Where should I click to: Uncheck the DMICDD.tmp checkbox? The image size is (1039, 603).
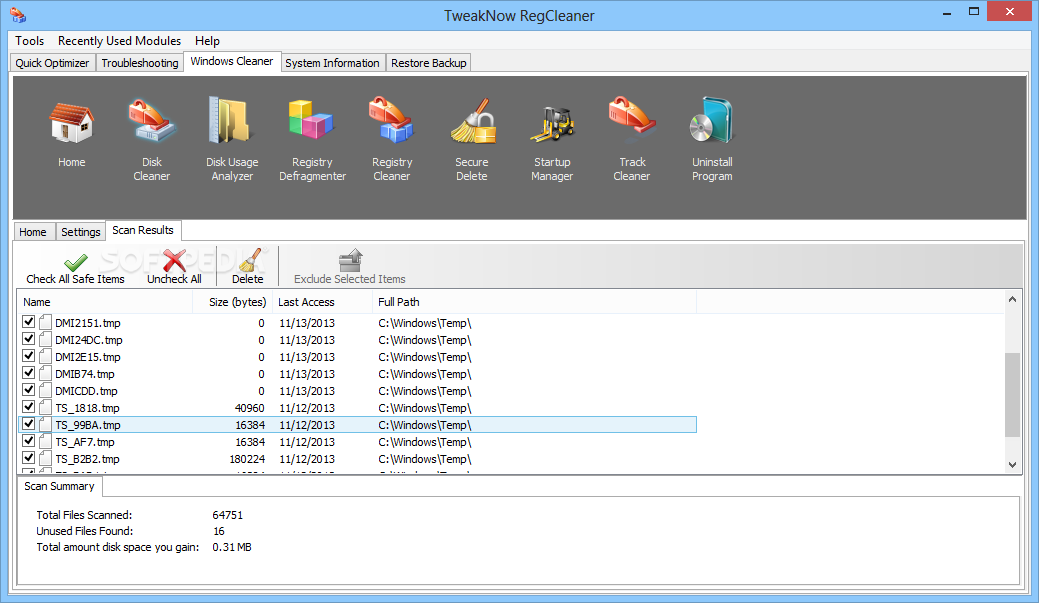(x=28, y=390)
